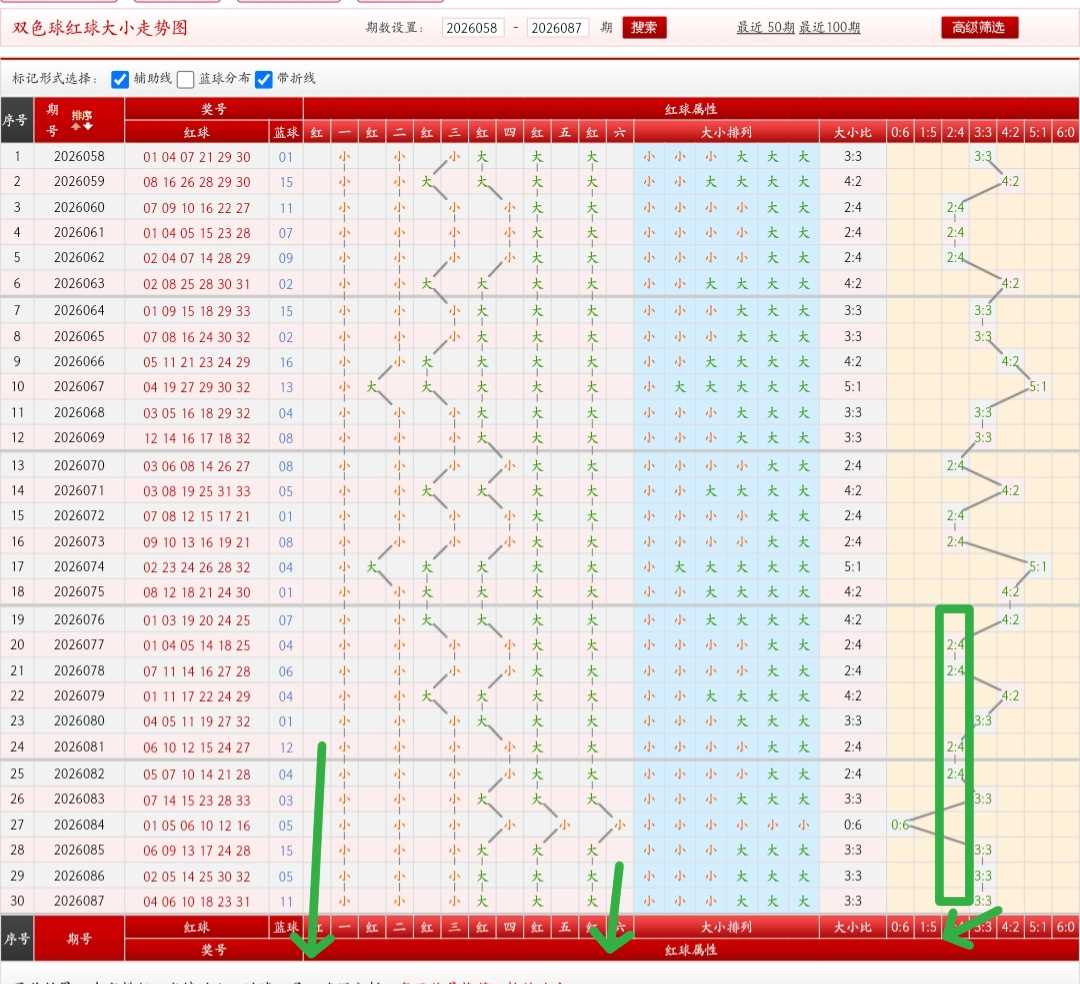Click issue number 2026063
This screenshot has width=1080, height=984.
click(x=79, y=283)
